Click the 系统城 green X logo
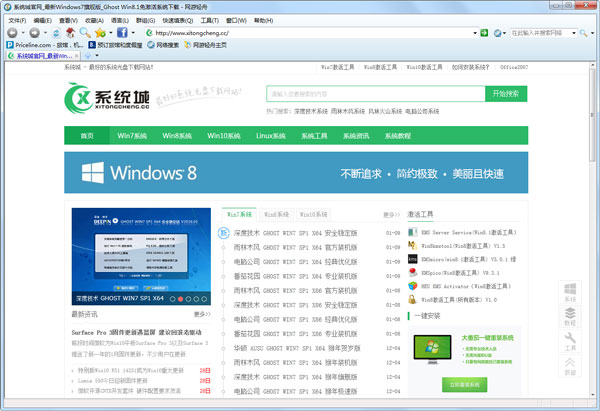Viewport: 600px width, 411px height. click(107, 98)
